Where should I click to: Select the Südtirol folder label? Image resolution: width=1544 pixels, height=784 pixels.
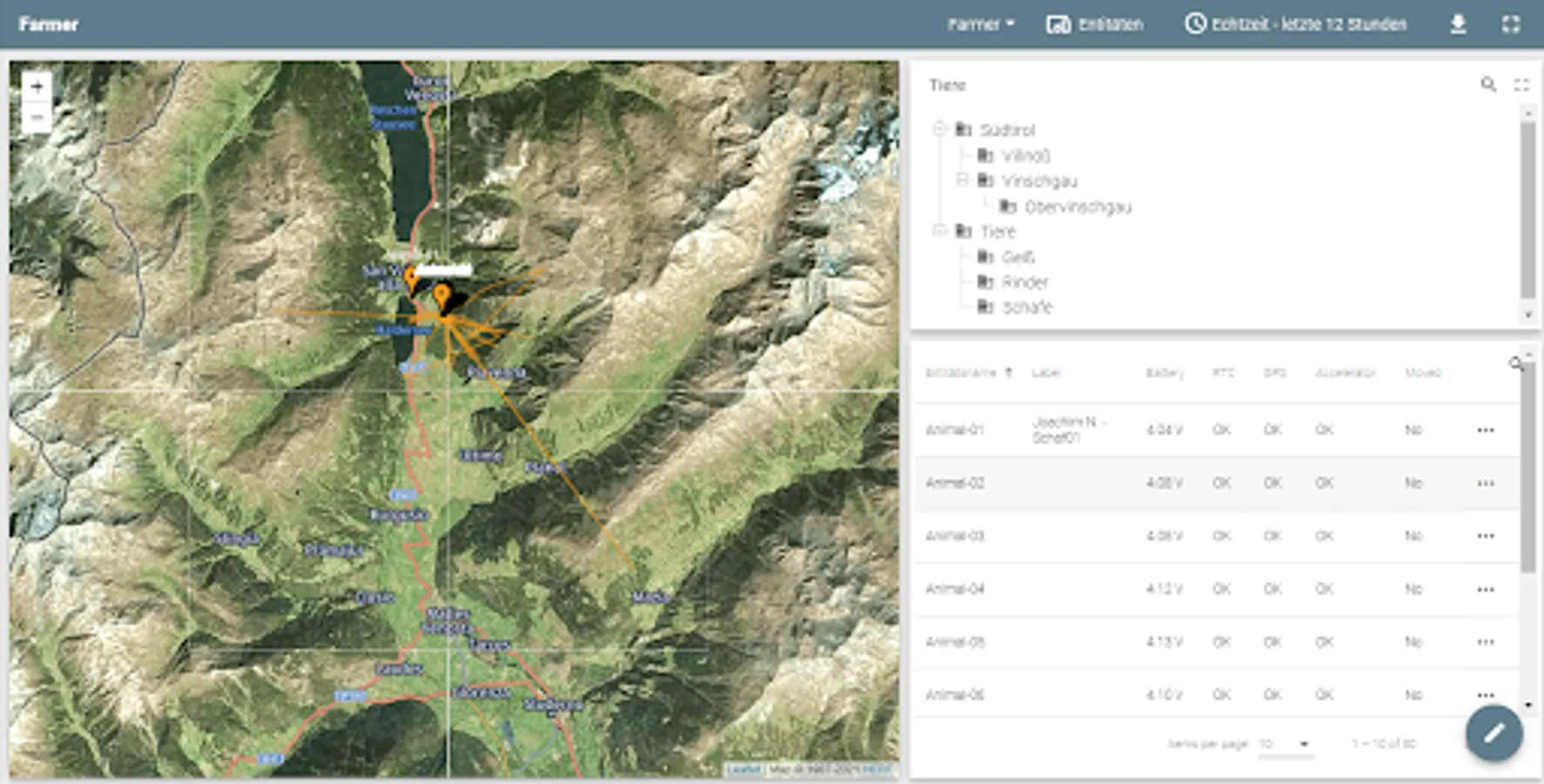tap(1007, 130)
